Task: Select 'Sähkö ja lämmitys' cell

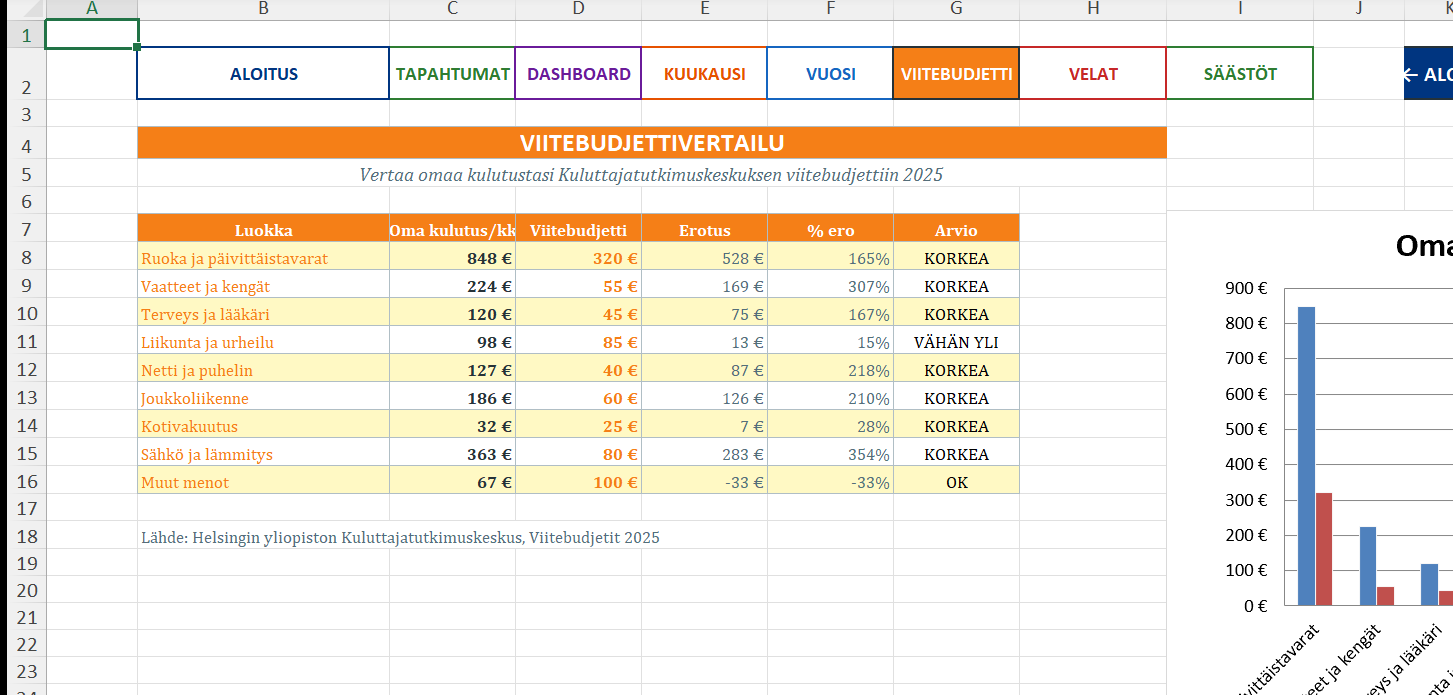Action: pos(263,454)
